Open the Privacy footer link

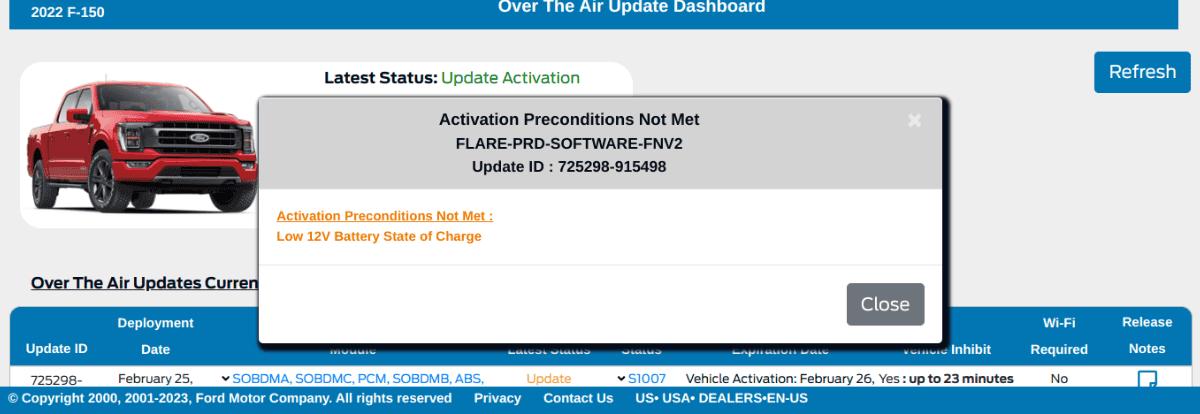click(497, 398)
